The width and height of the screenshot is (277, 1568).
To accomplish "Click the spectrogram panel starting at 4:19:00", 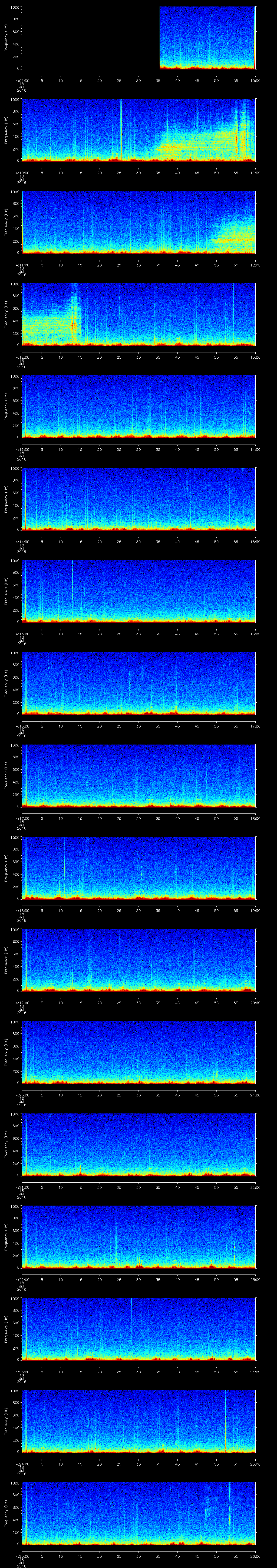I will click(139, 960).
